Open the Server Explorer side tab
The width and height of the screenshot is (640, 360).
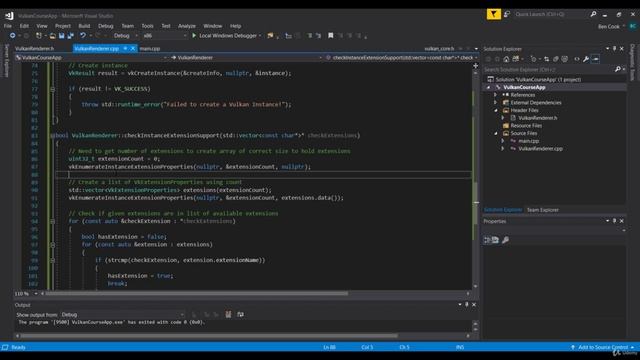[6, 60]
